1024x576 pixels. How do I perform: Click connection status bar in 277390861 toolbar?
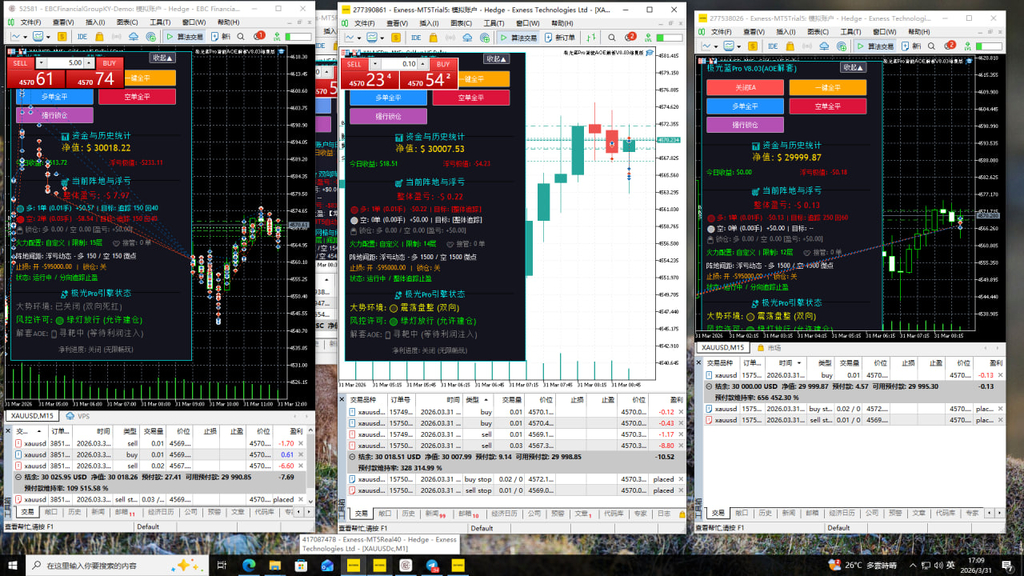(669, 38)
